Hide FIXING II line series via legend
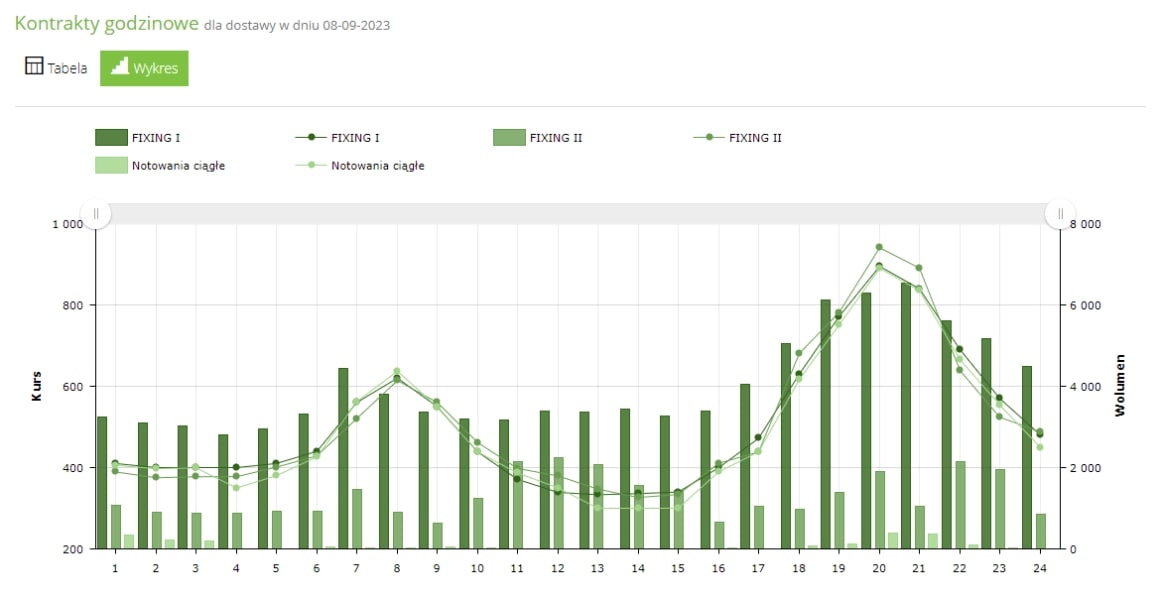 [x=709, y=138]
